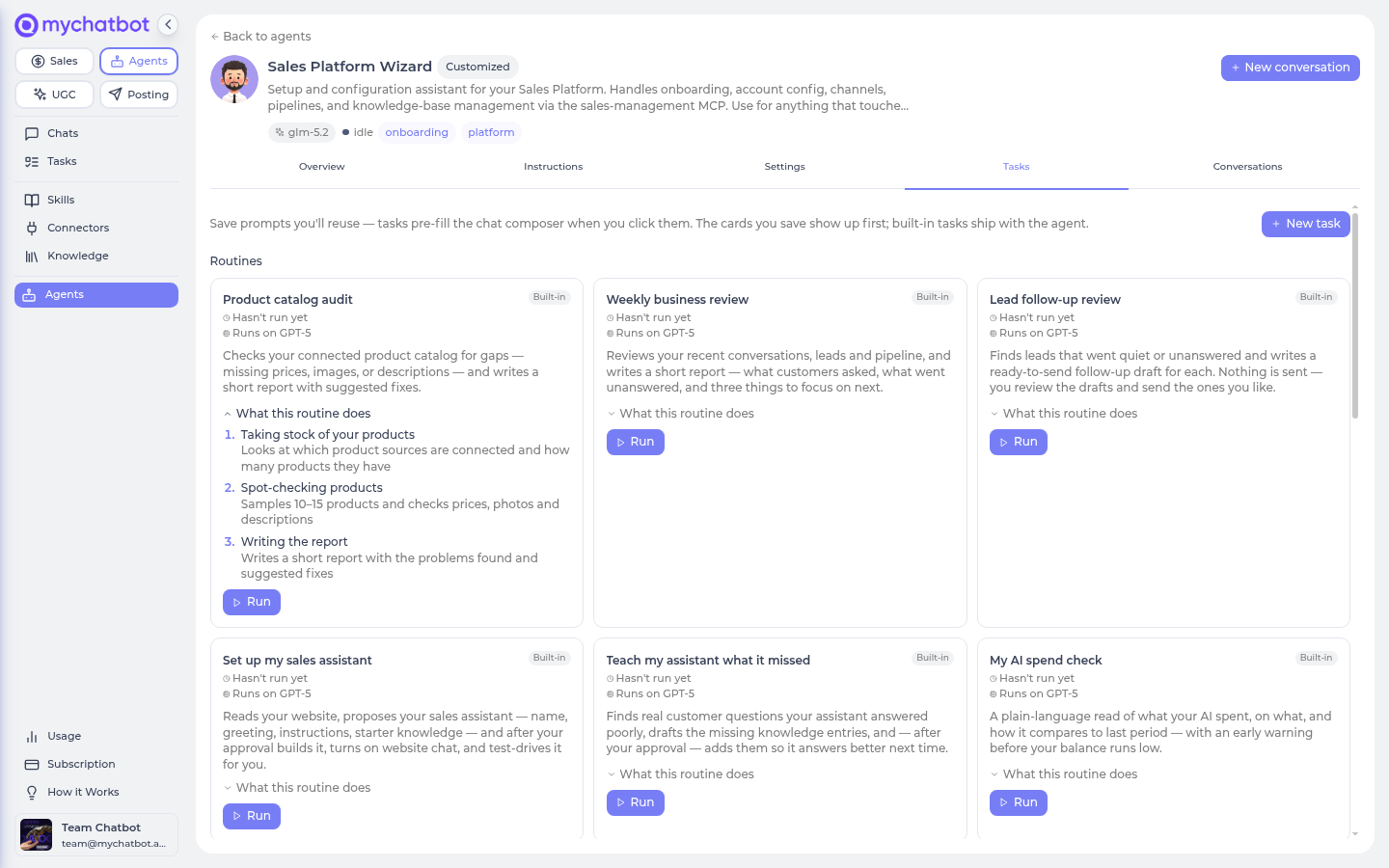Click the Lead follow-up review title
Screen dimensions: 1389x868
1055,300
